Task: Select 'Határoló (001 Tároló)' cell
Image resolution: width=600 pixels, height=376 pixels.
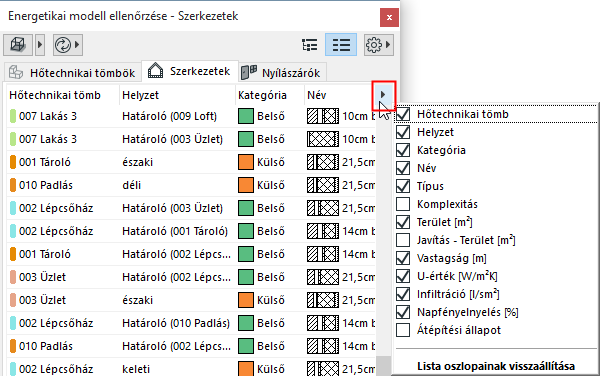Action: click(x=175, y=231)
